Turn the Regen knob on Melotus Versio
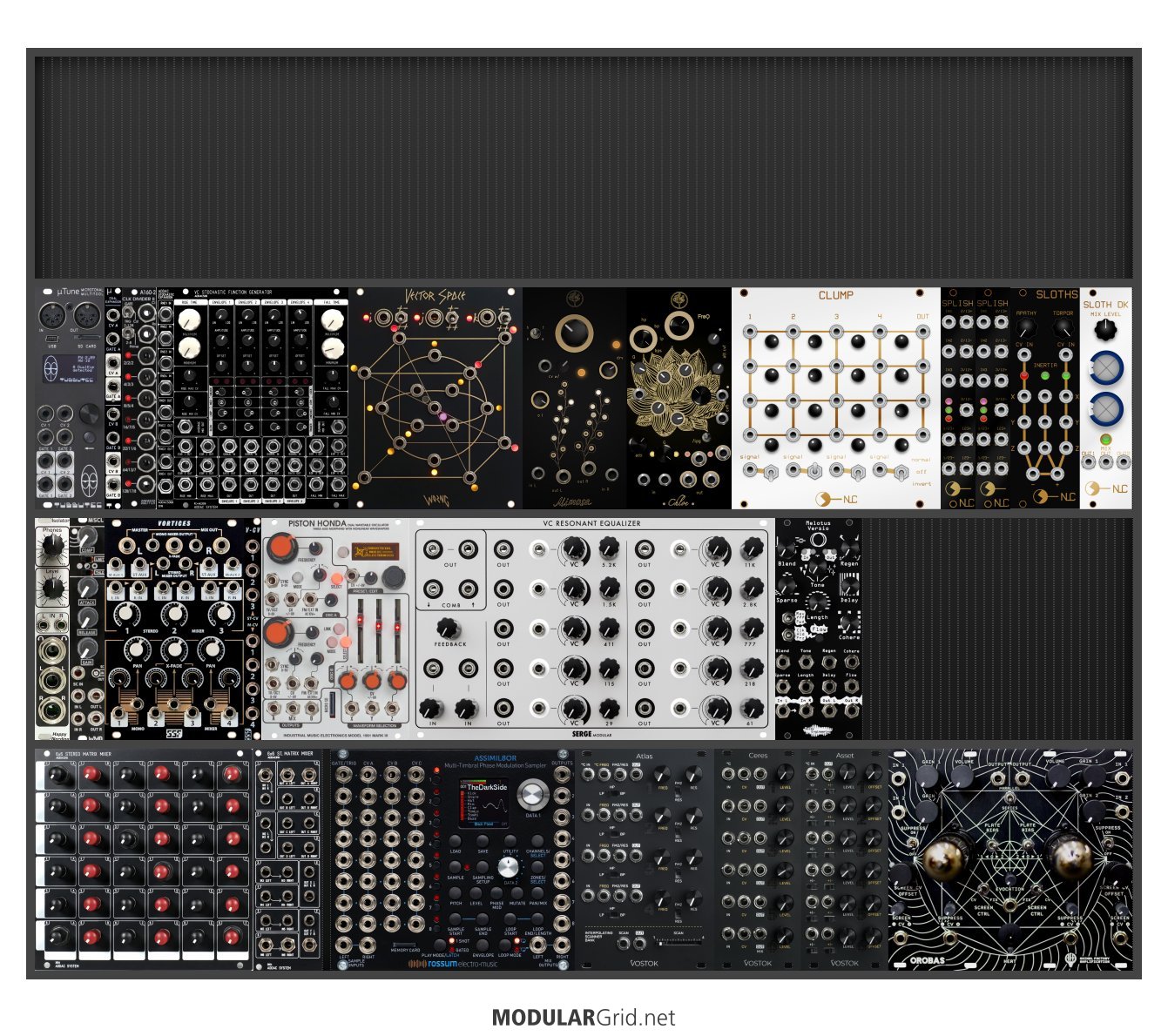Screen dimensions: 1168x1036 click(x=848, y=548)
